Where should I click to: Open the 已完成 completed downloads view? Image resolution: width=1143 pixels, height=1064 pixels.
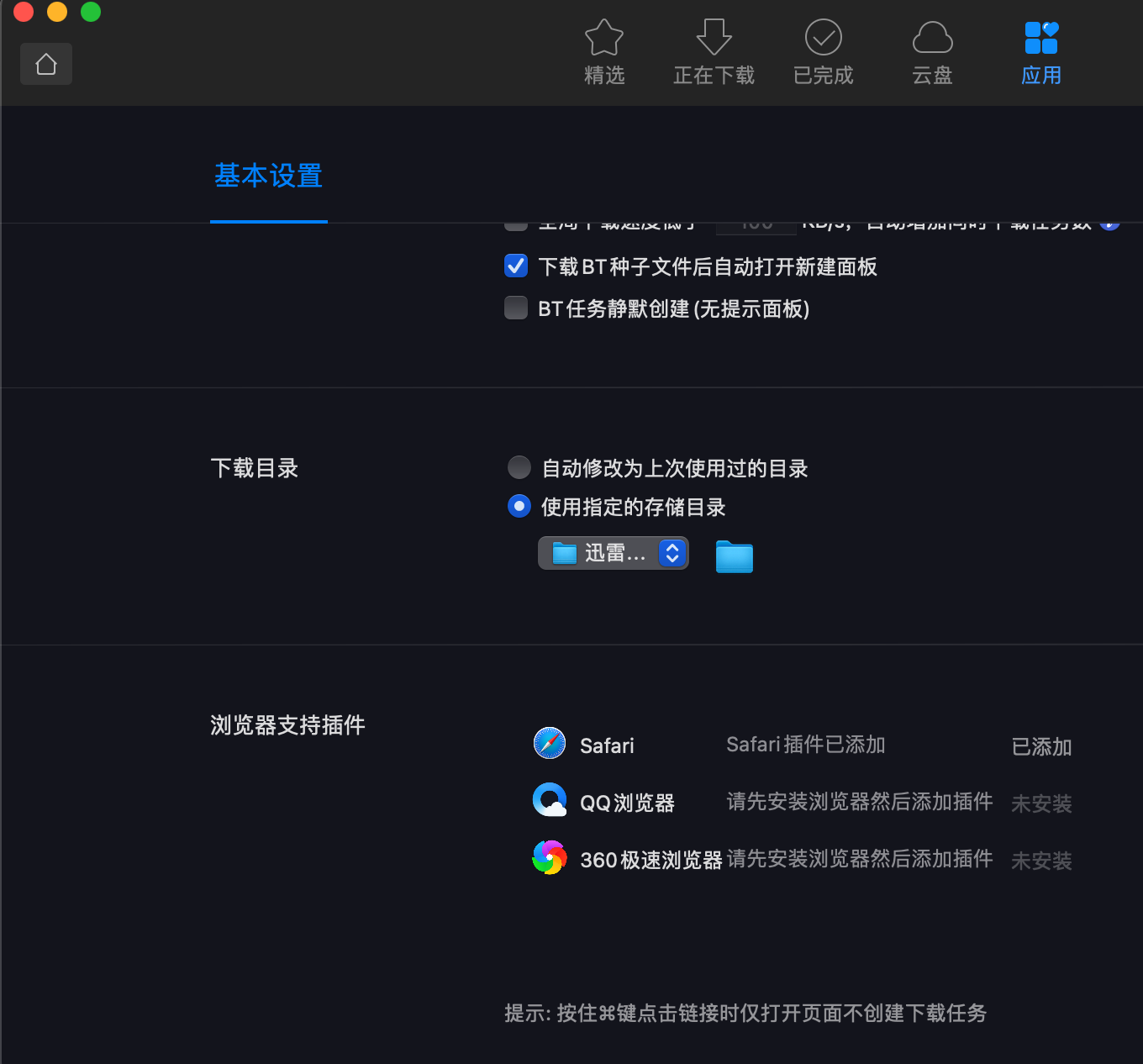click(823, 50)
